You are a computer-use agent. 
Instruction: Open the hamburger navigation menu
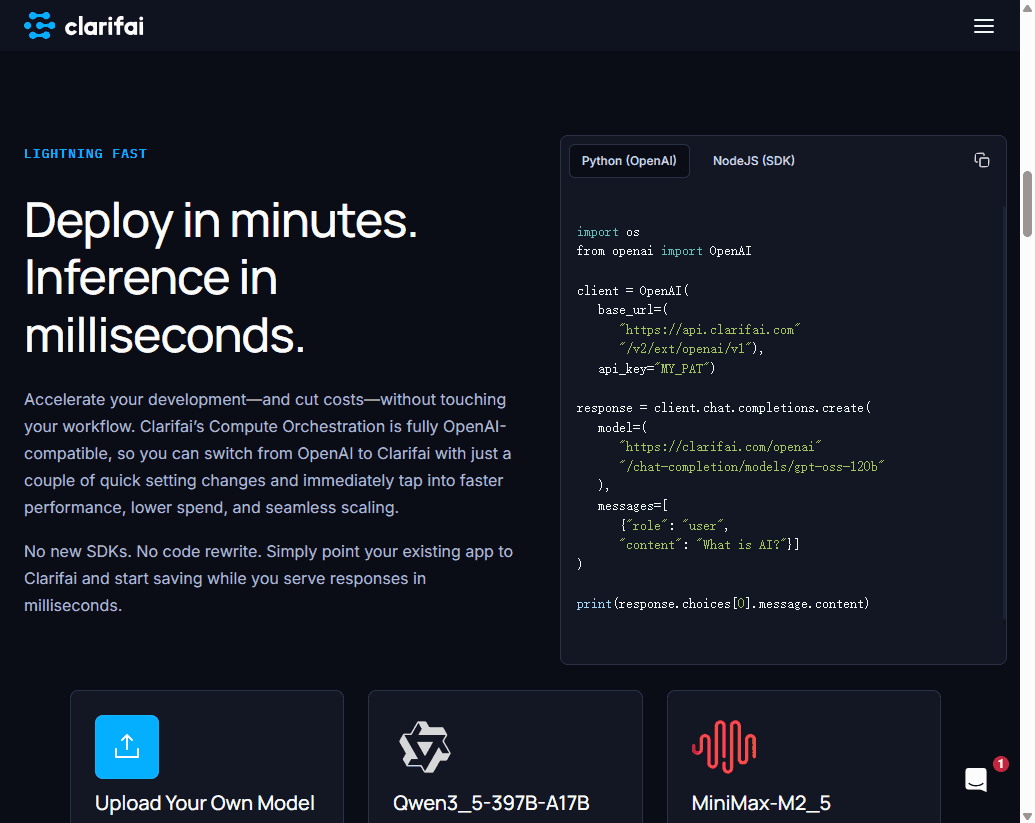[984, 26]
